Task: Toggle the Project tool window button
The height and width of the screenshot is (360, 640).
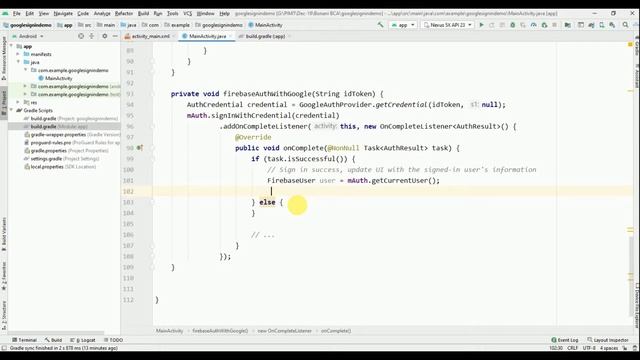Action: click(x=4, y=102)
